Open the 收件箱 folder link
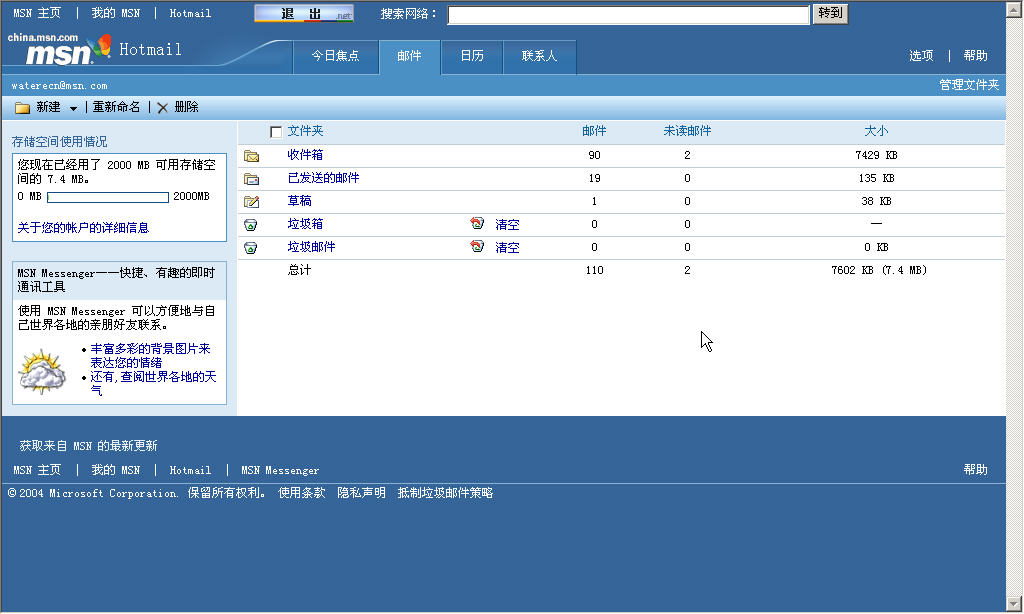Image resolution: width=1024 pixels, height=614 pixels. pyautogui.click(x=305, y=155)
